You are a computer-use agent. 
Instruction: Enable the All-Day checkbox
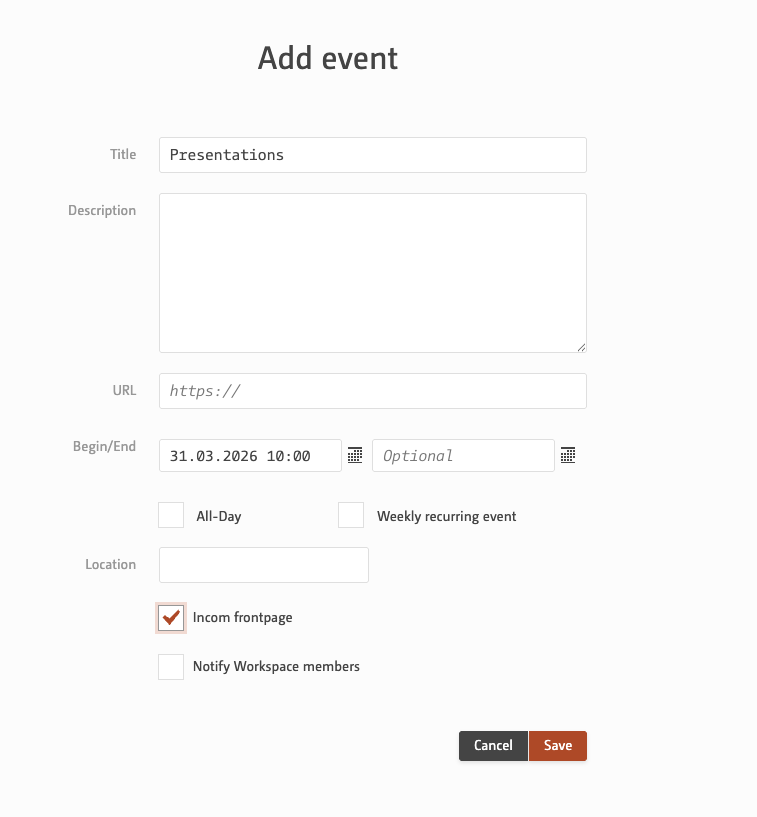(171, 515)
